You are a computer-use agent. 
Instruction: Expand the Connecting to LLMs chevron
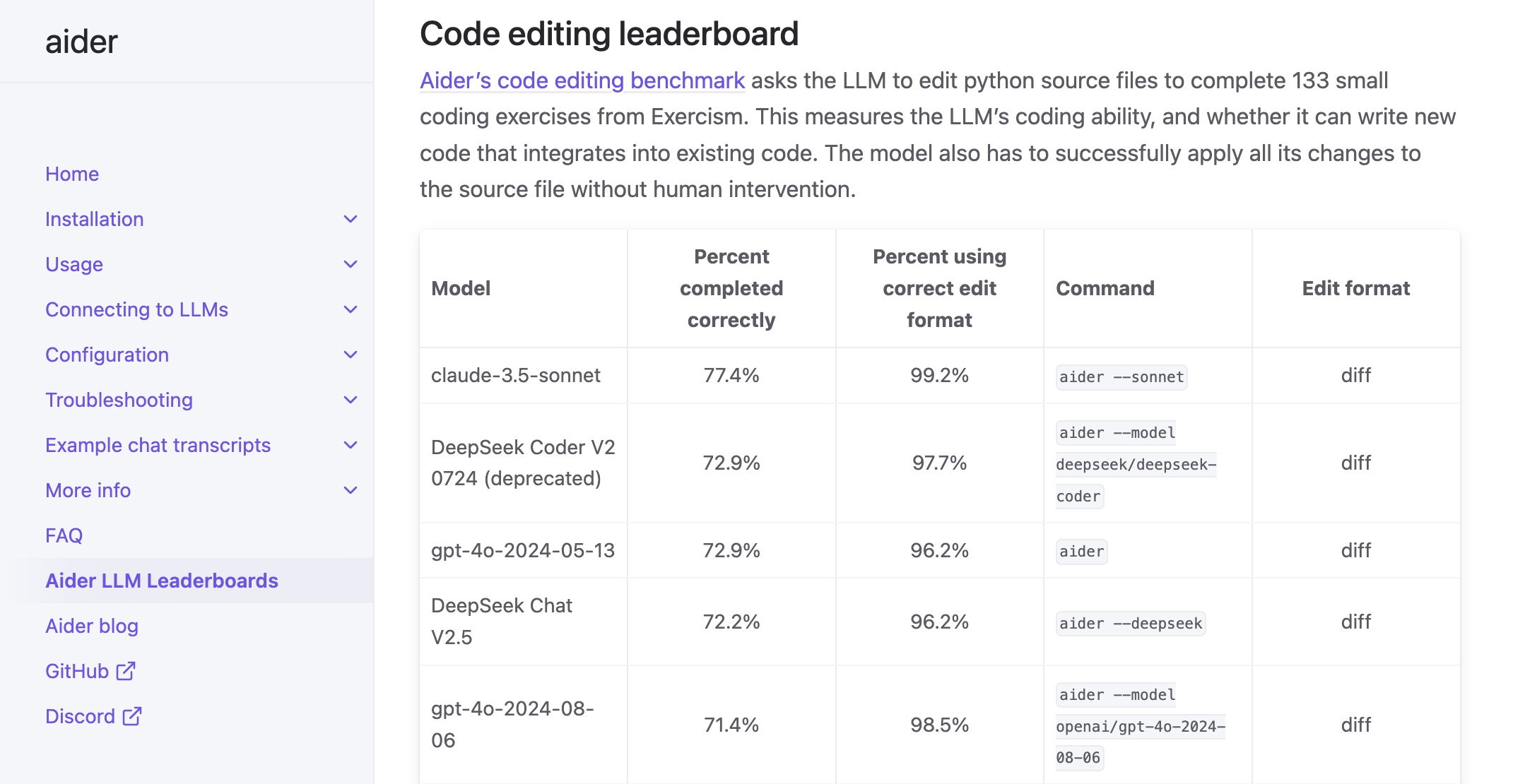pyautogui.click(x=351, y=309)
